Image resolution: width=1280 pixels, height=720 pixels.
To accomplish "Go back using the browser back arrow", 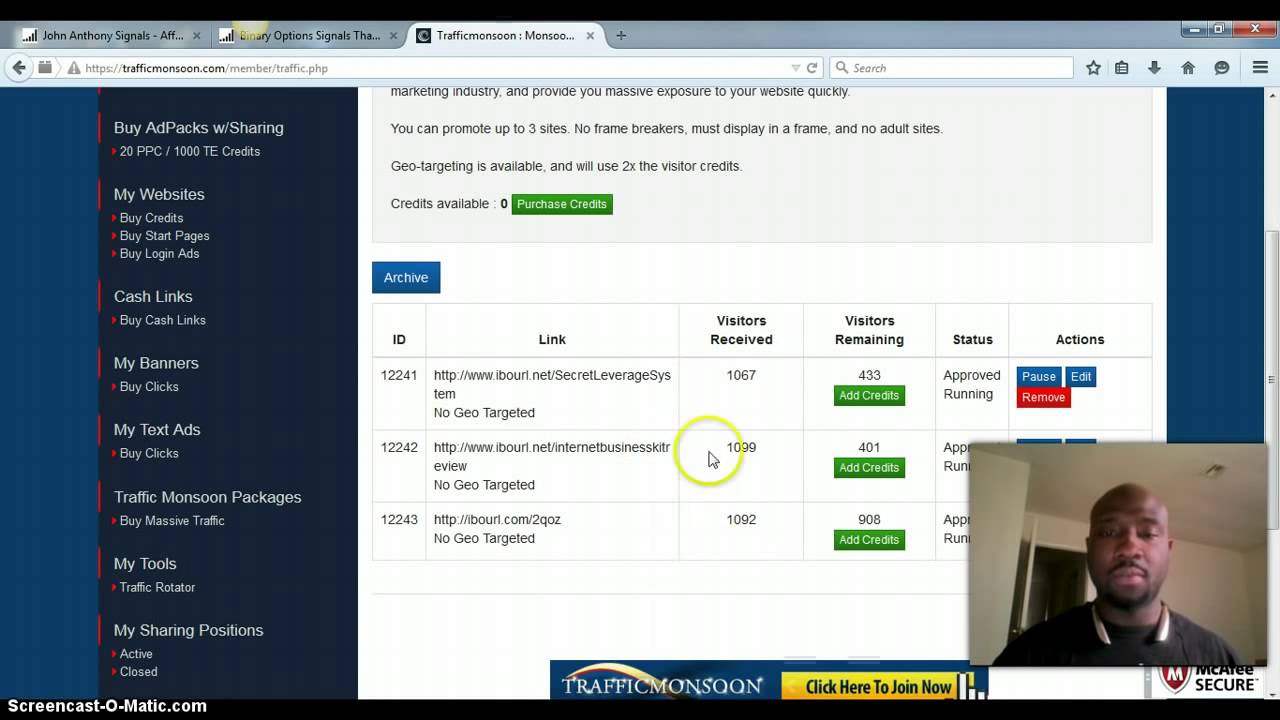I will point(19,68).
